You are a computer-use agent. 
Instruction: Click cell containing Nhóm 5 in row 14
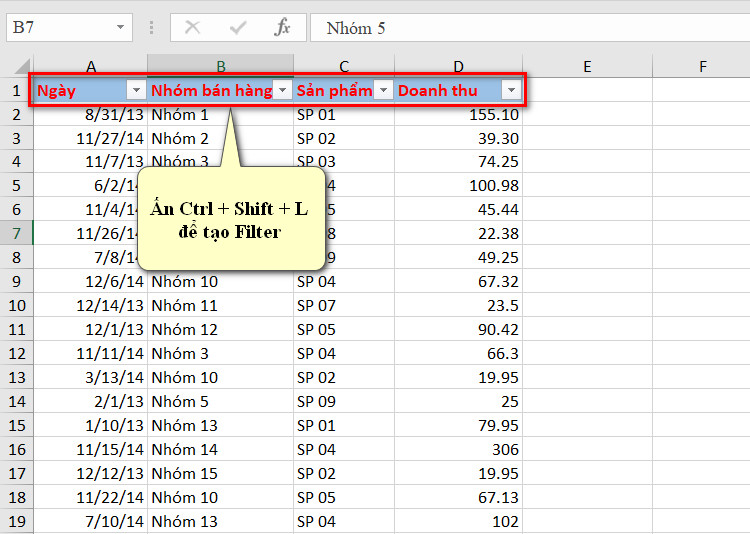click(x=221, y=401)
